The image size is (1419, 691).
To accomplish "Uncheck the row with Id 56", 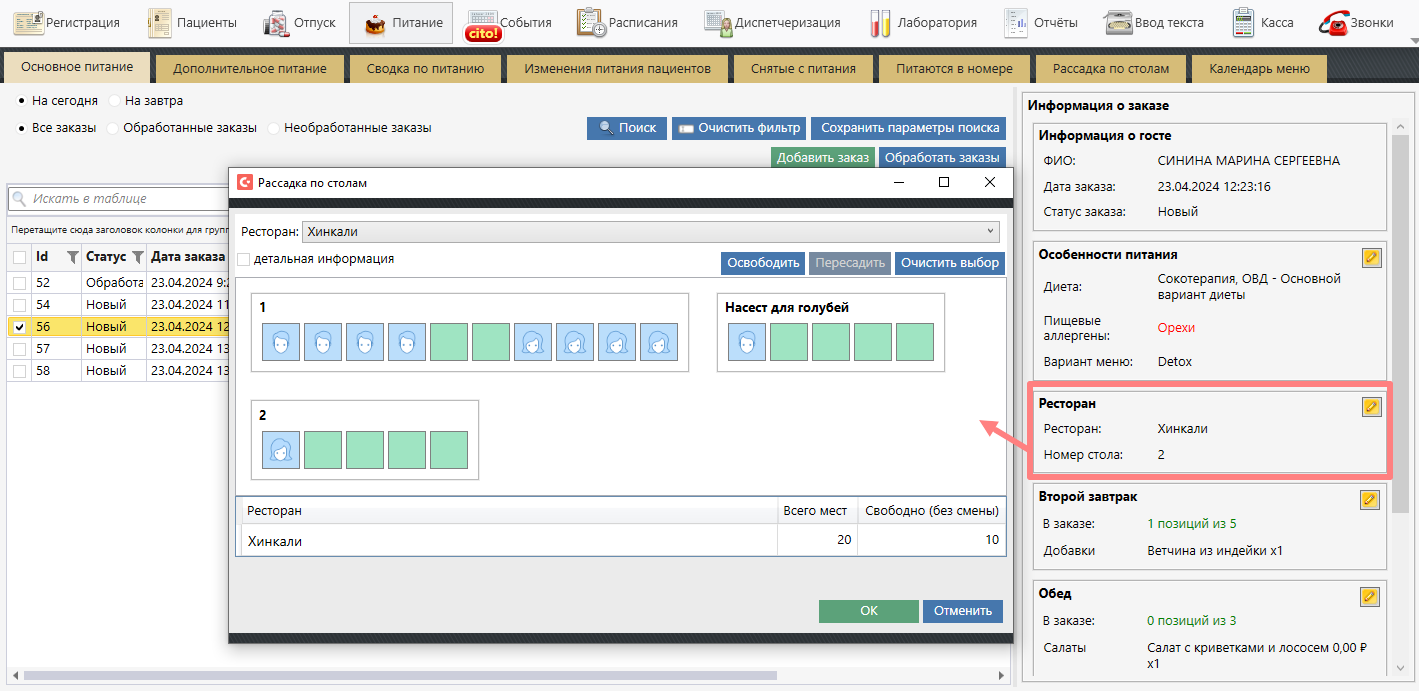I will pos(20,327).
